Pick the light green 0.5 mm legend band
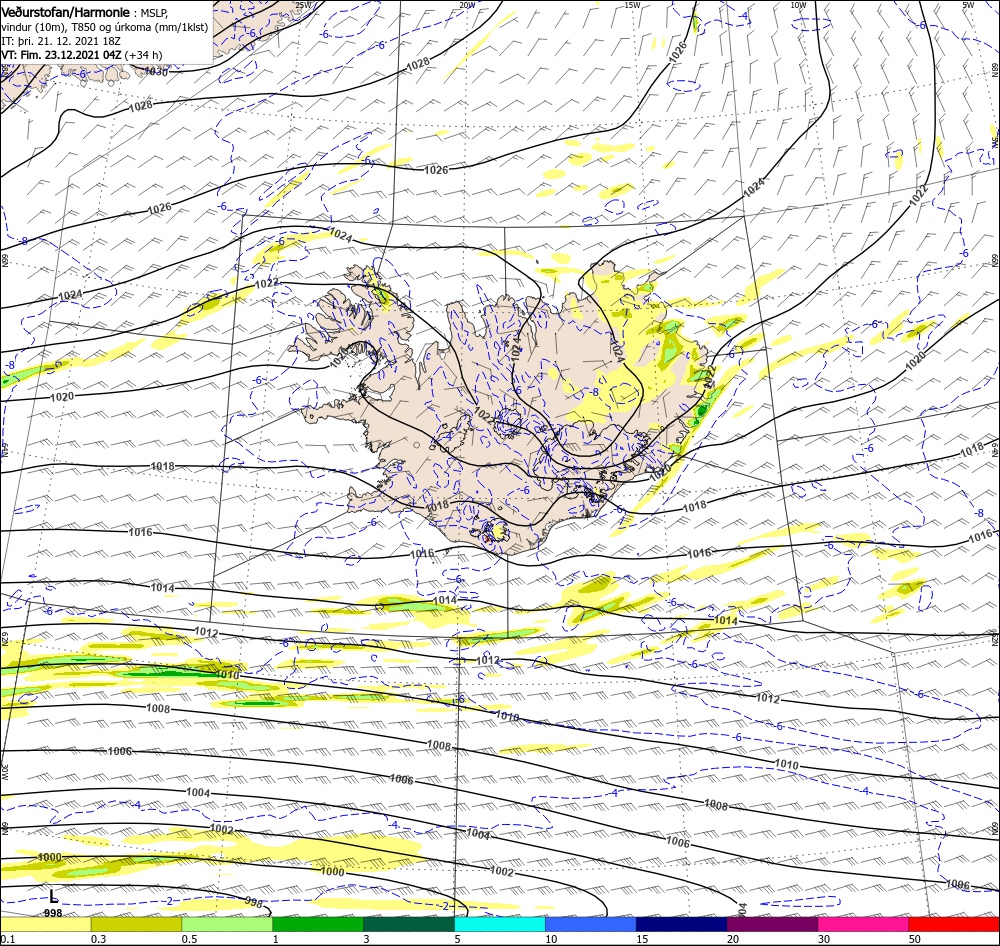Image resolution: width=1000 pixels, height=946 pixels. coord(227,924)
